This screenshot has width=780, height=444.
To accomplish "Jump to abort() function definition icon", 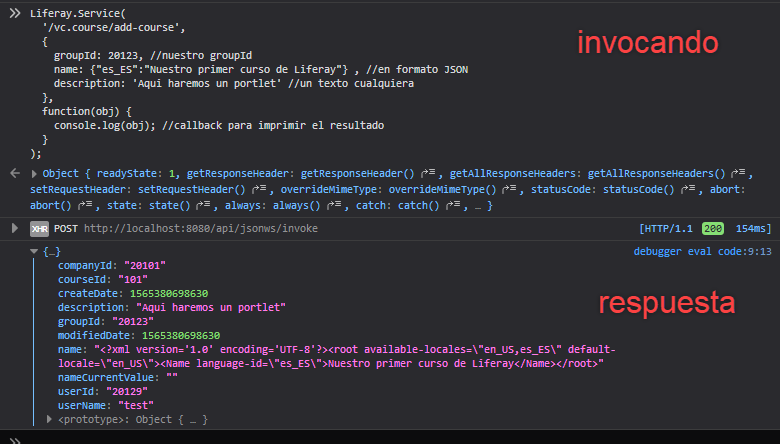I will [x=85, y=205].
